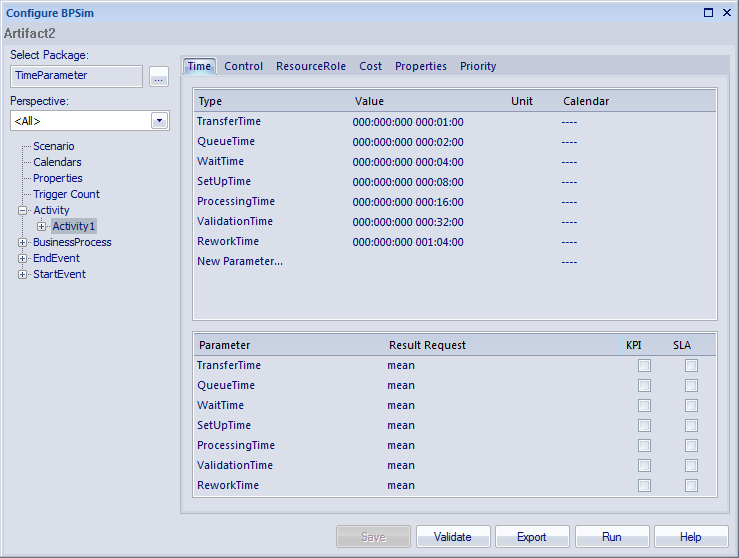This screenshot has height=558, width=739.
Task: Select Trigger Count tree item
Action: tap(66, 194)
